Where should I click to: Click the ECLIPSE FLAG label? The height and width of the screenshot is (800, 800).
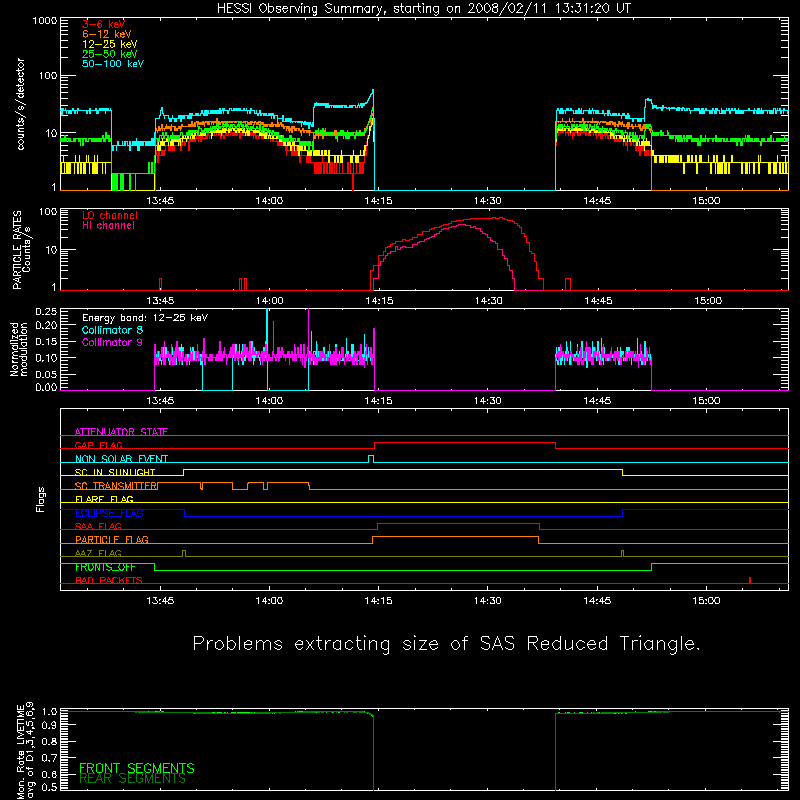109,513
